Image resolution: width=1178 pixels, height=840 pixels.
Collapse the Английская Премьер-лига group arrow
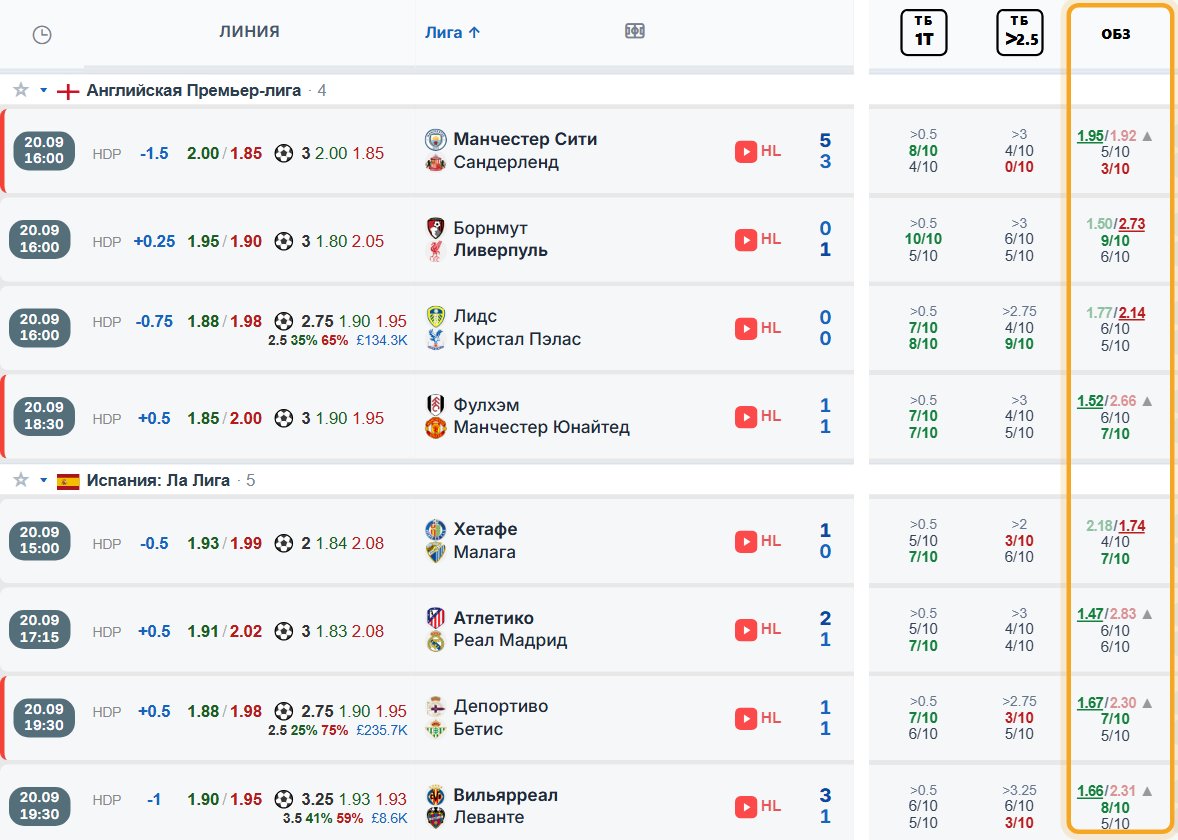coord(44,91)
